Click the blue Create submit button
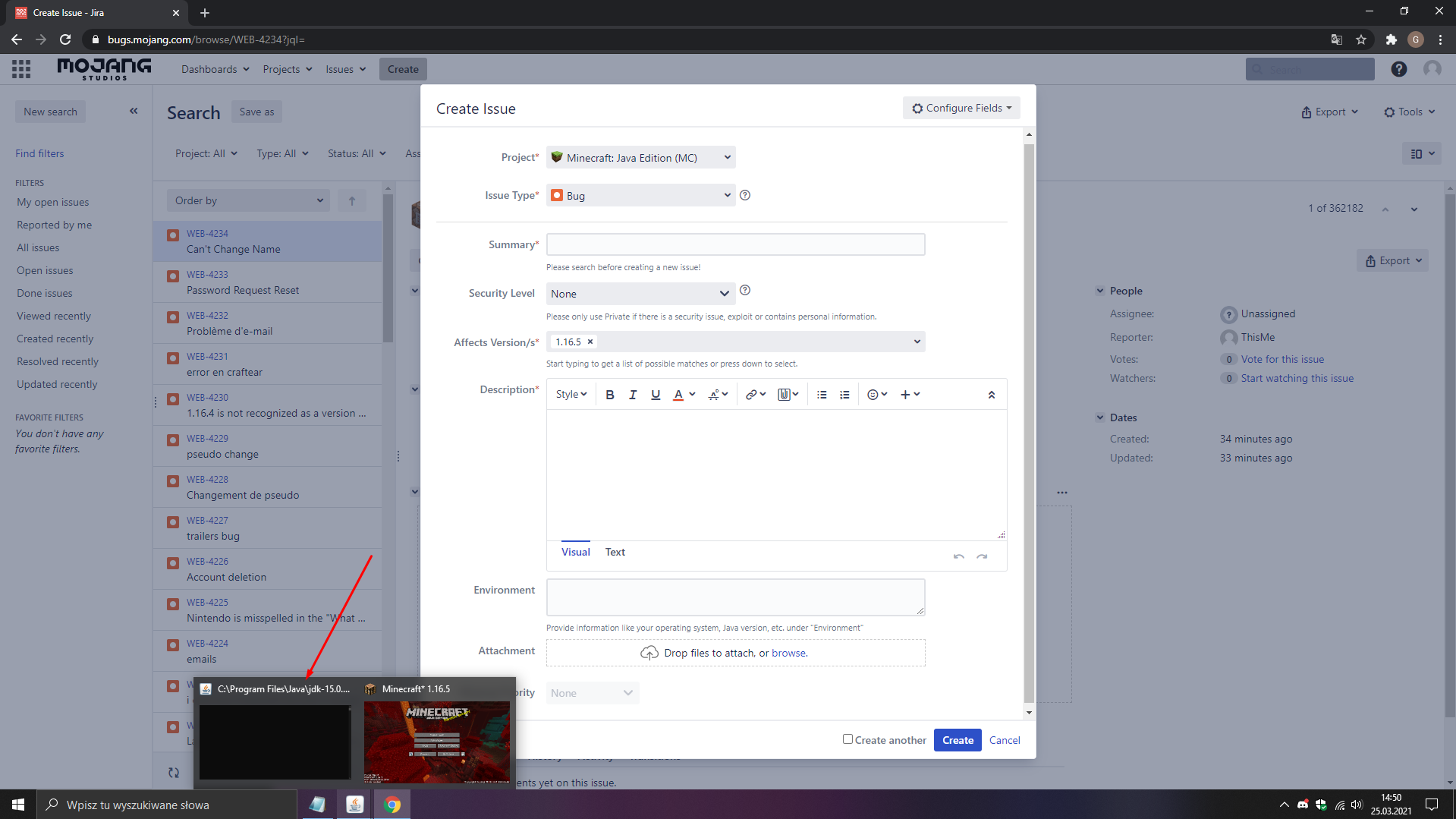The width and height of the screenshot is (1456, 819). 958,740
